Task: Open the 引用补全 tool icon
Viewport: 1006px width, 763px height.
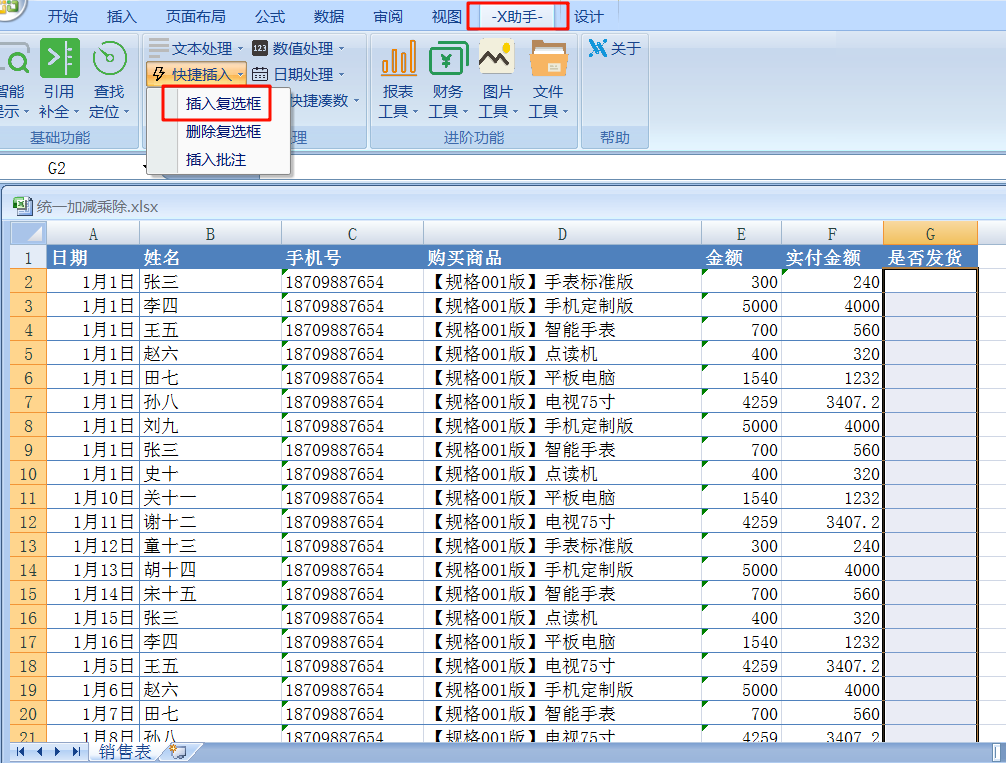Action: [x=60, y=58]
